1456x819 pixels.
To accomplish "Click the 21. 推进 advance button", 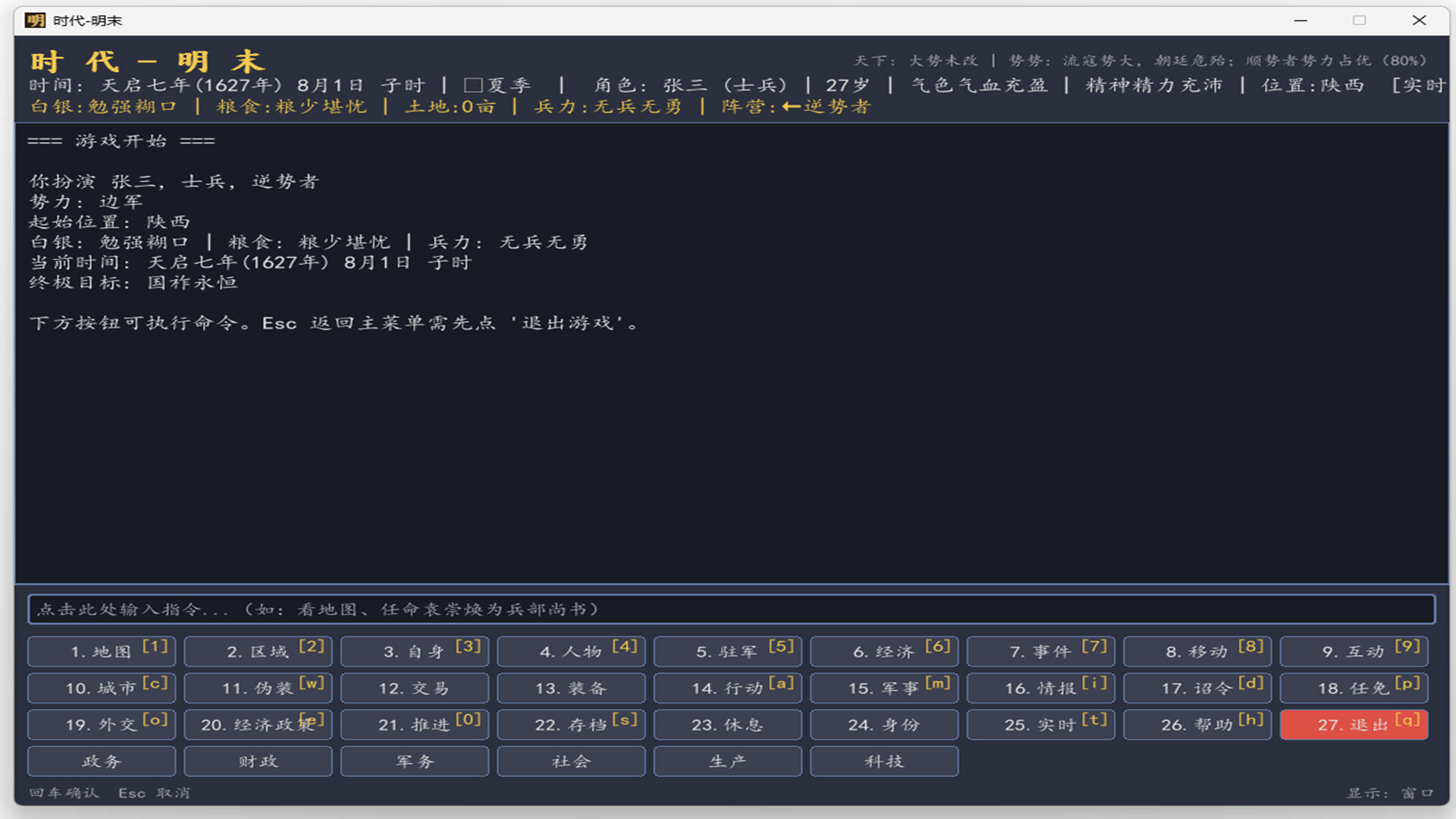I will click(x=415, y=724).
